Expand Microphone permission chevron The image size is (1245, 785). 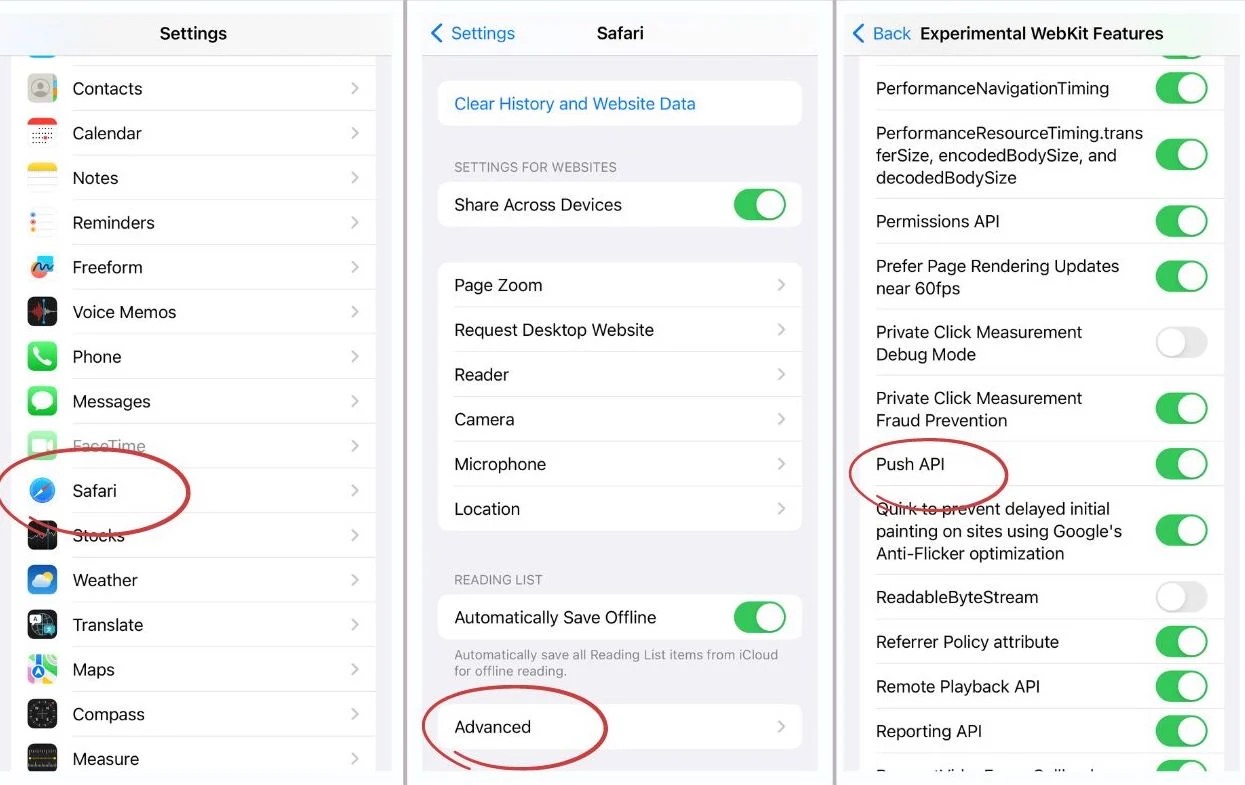pos(781,464)
